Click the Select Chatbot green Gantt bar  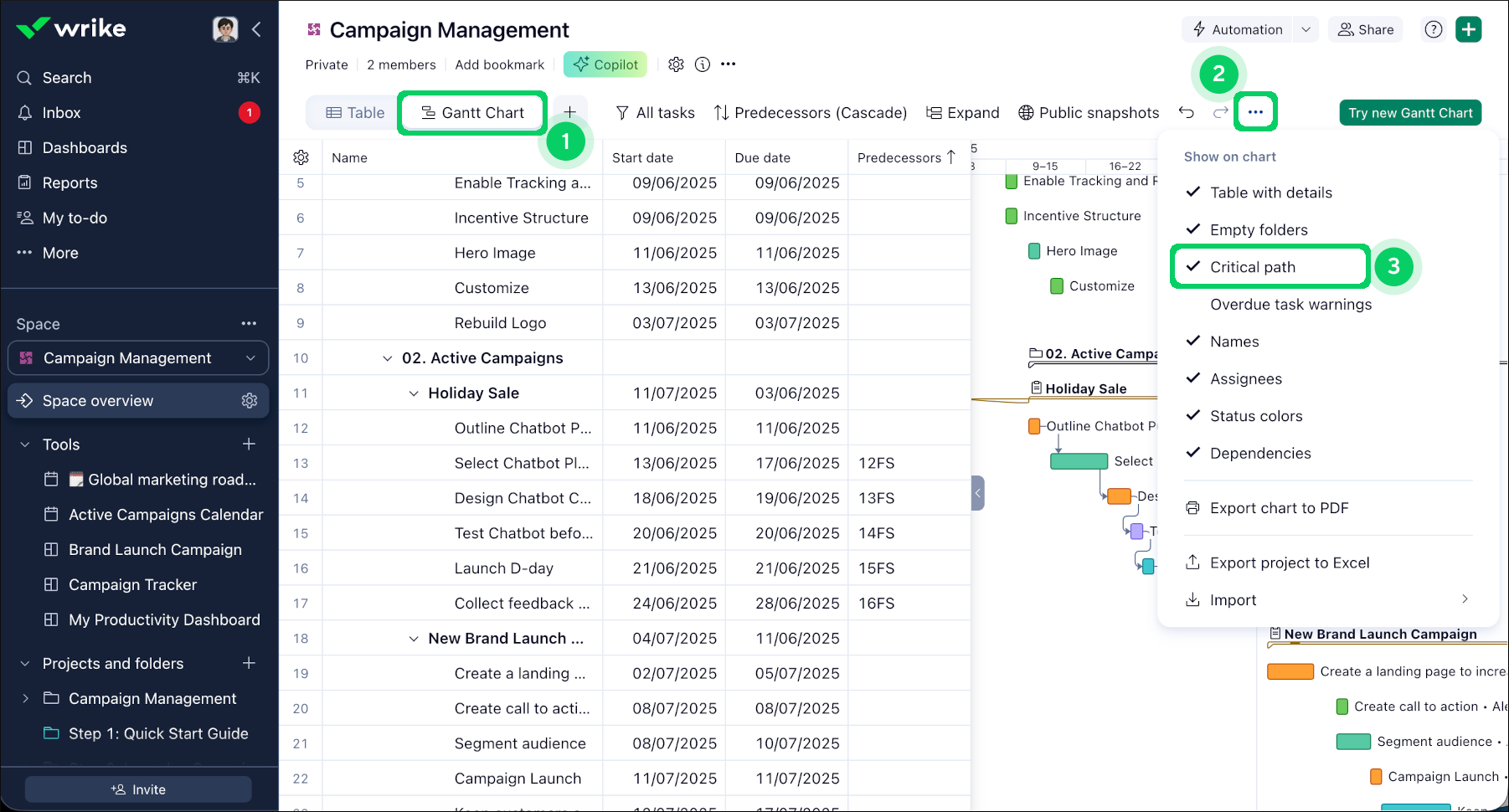(1079, 461)
